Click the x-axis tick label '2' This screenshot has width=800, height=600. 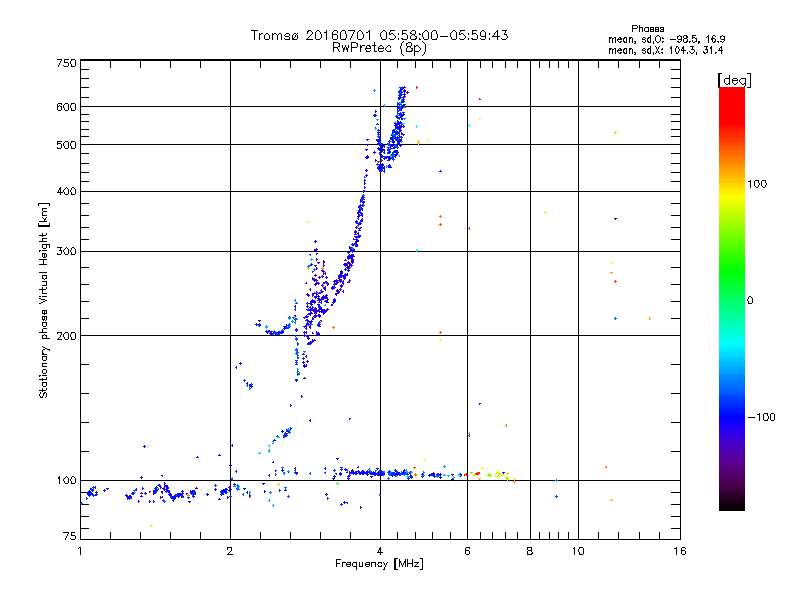click(x=230, y=551)
